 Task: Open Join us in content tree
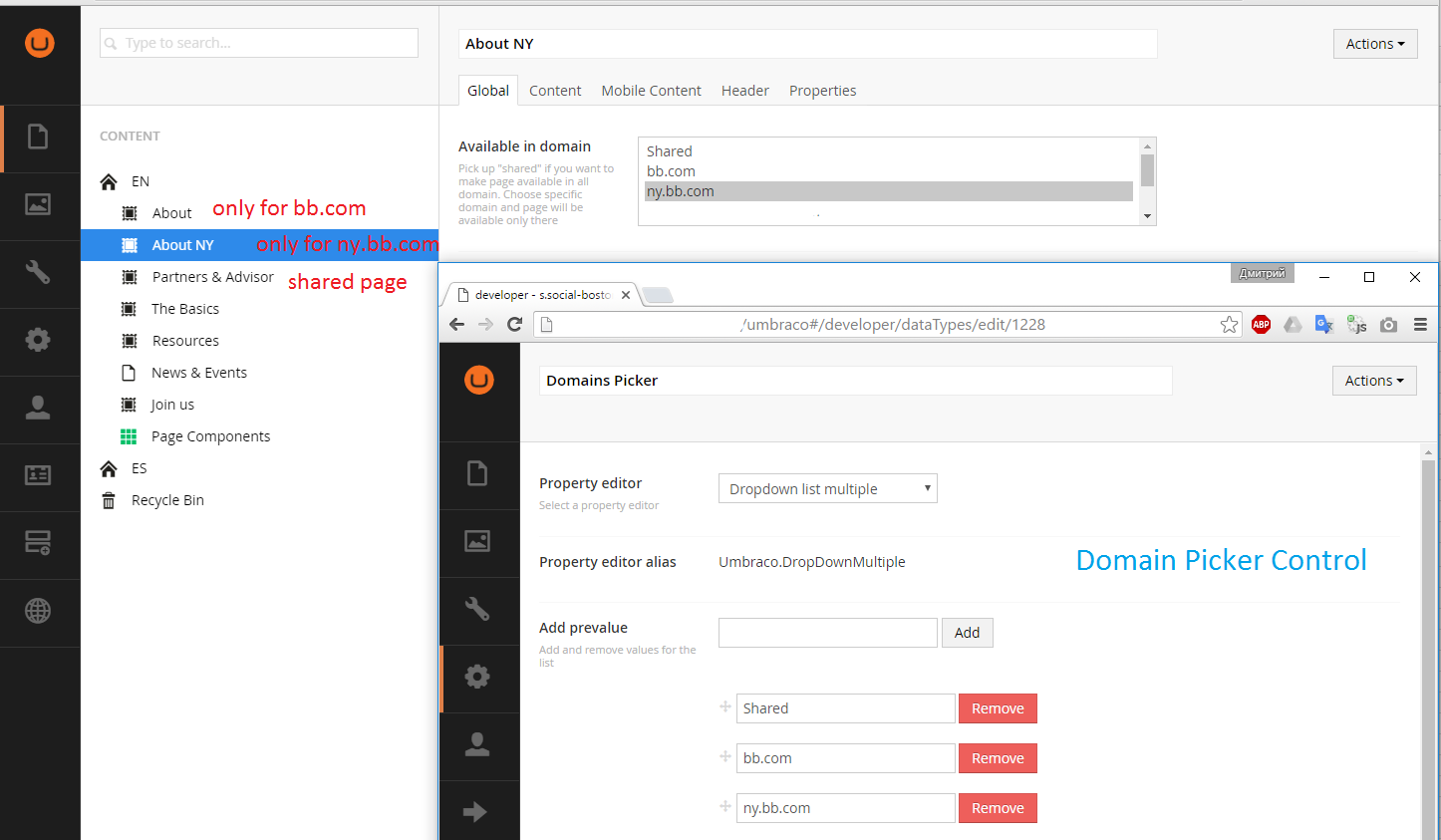[172, 405]
